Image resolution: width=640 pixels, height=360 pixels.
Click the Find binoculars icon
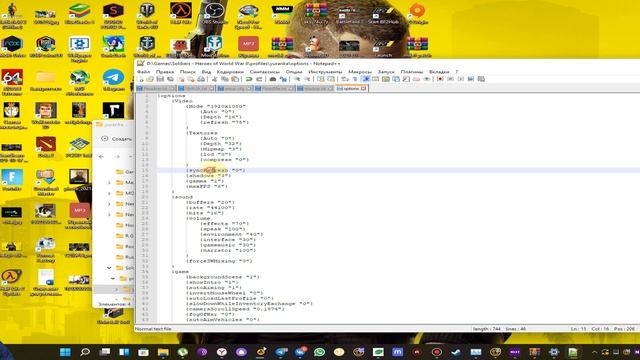coord(273,79)
